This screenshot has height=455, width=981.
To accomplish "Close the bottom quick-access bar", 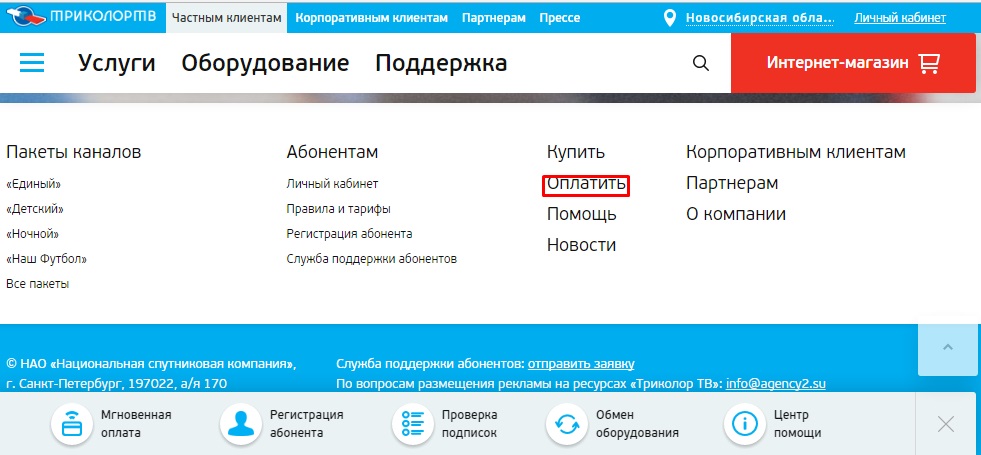I will [x=945, y=424].
